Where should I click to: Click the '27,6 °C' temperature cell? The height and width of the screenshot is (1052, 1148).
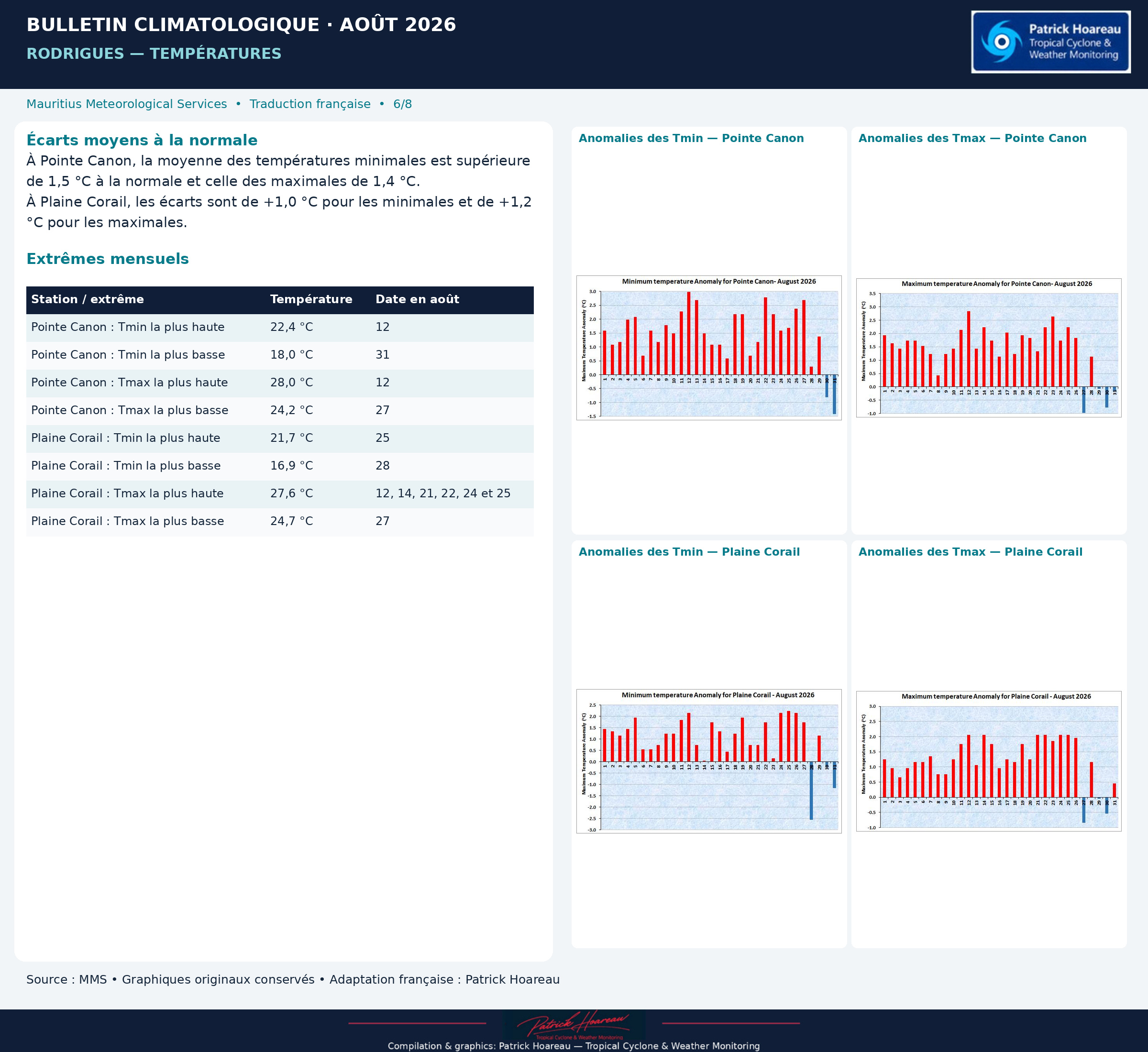tap(292, 493)
